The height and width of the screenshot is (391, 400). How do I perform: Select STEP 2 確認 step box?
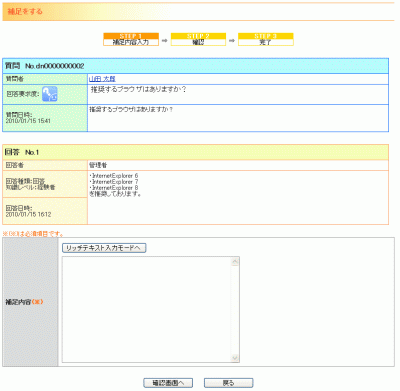pyautogui.click(x=198, y=39)
